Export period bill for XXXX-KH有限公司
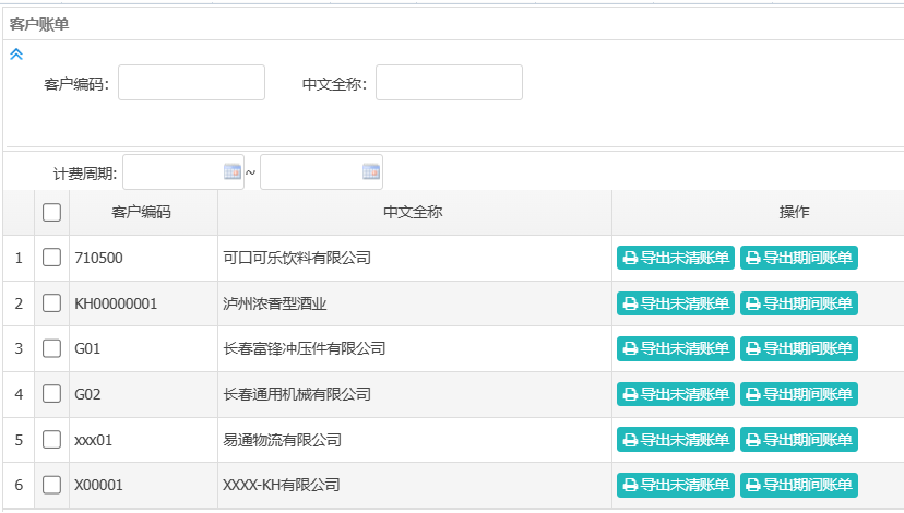This screenshot has height=513, width=904. click(798, 485)
